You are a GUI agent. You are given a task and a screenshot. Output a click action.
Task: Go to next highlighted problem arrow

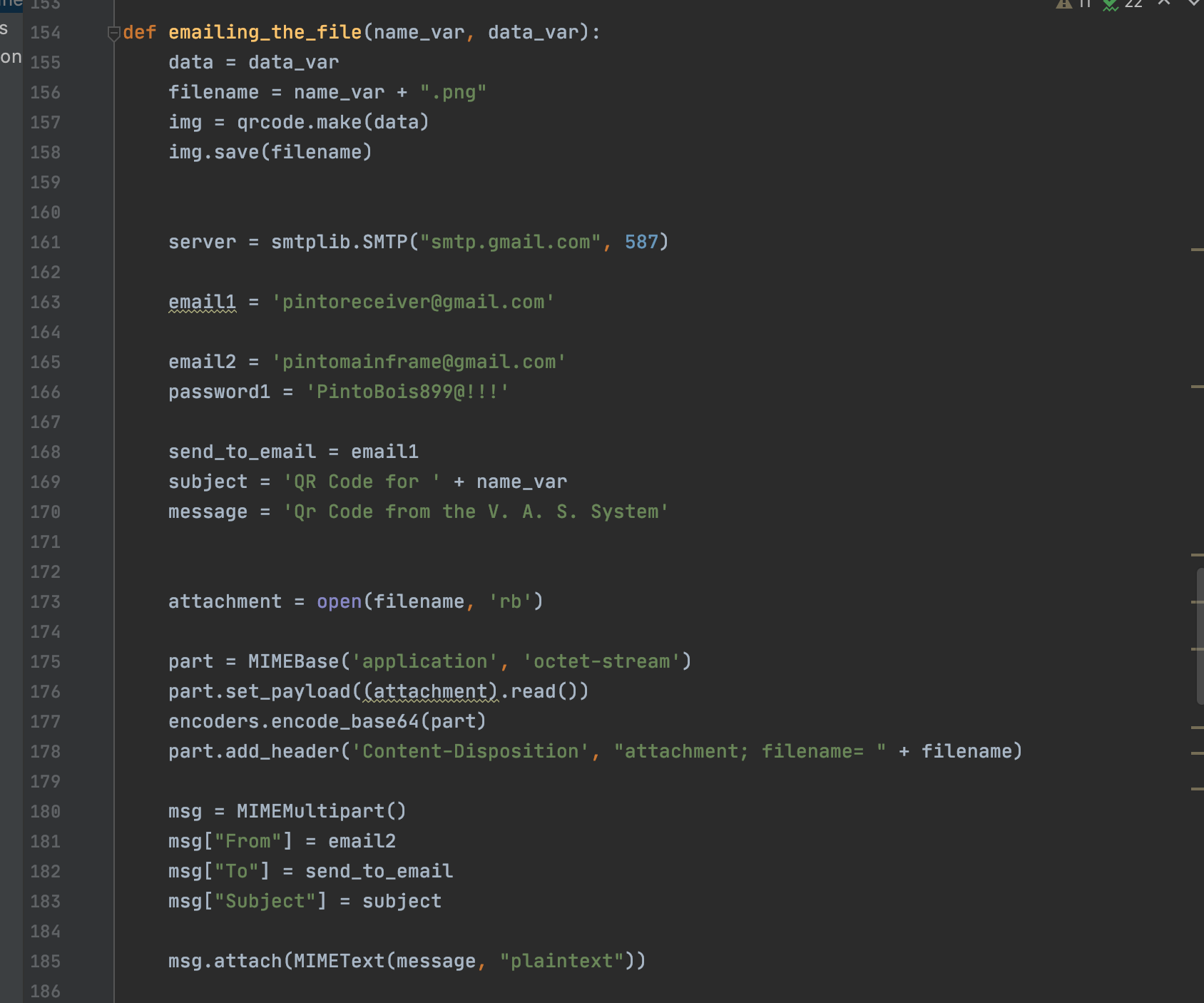1193,3
